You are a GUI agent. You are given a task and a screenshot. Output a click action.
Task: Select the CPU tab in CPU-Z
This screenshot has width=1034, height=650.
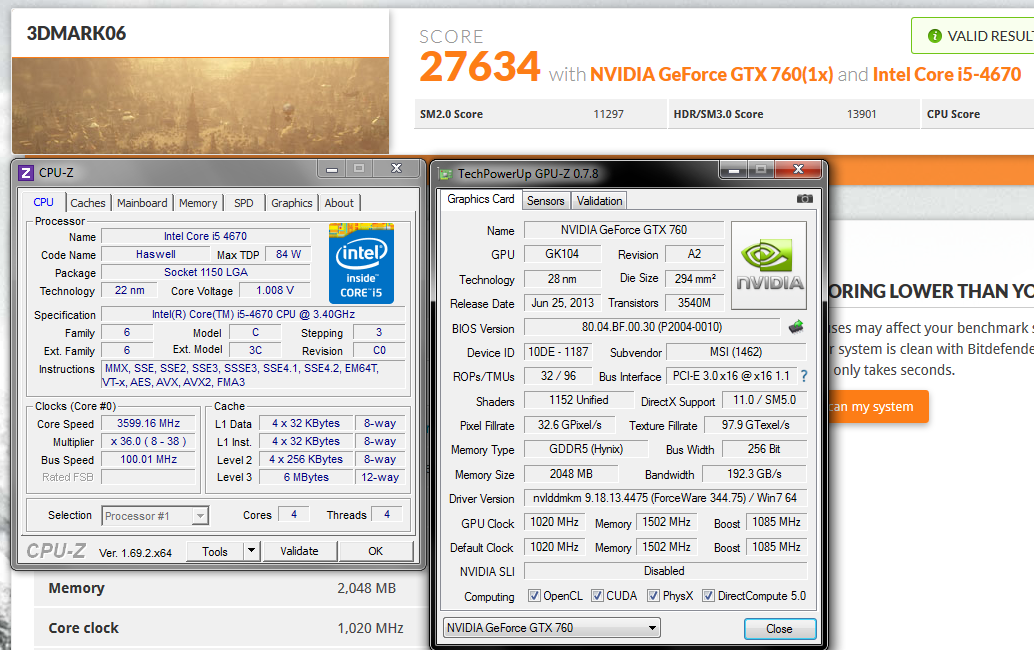point(44,202)
